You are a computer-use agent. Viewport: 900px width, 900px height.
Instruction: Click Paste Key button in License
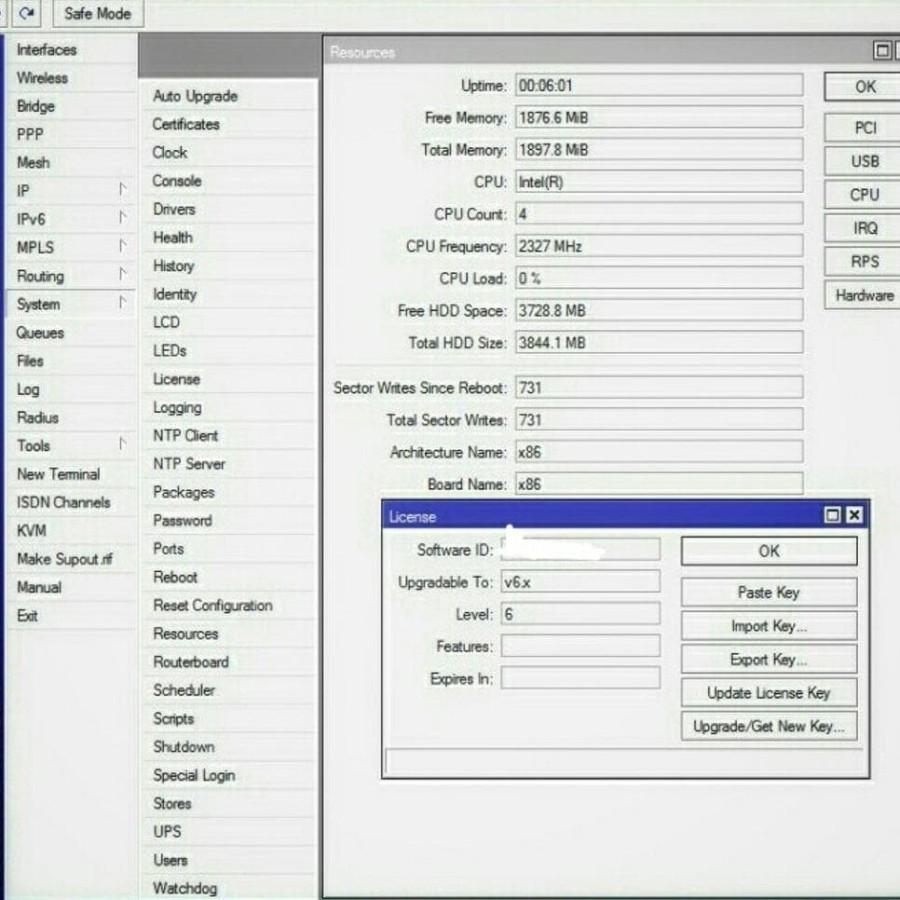pos(769,592)
